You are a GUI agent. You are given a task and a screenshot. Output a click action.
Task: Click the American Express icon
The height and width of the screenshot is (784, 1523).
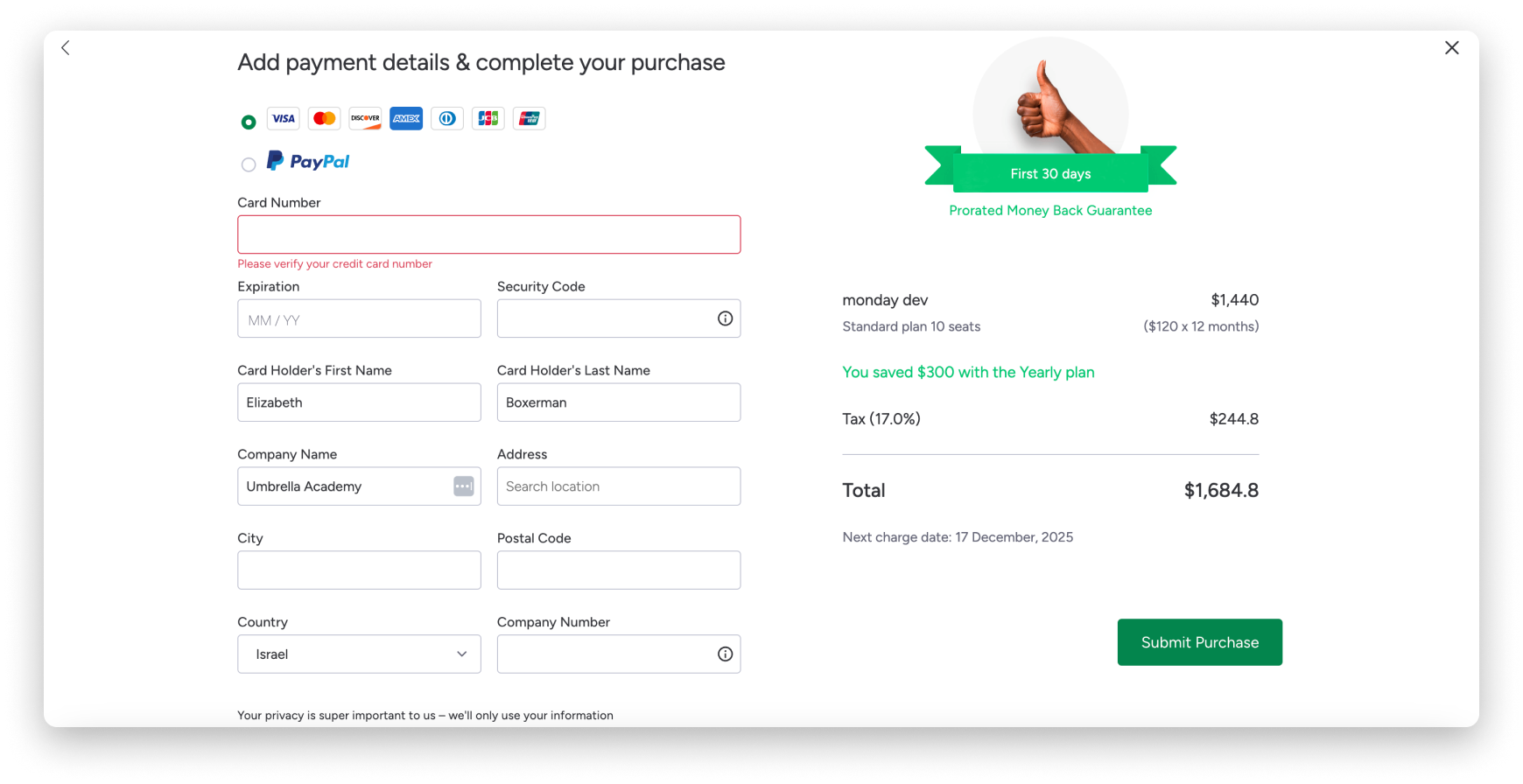point(406,119)
